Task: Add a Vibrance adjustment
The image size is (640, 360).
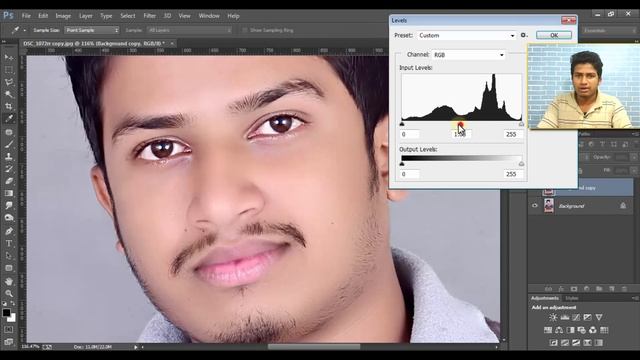Action: click(599, 317)
